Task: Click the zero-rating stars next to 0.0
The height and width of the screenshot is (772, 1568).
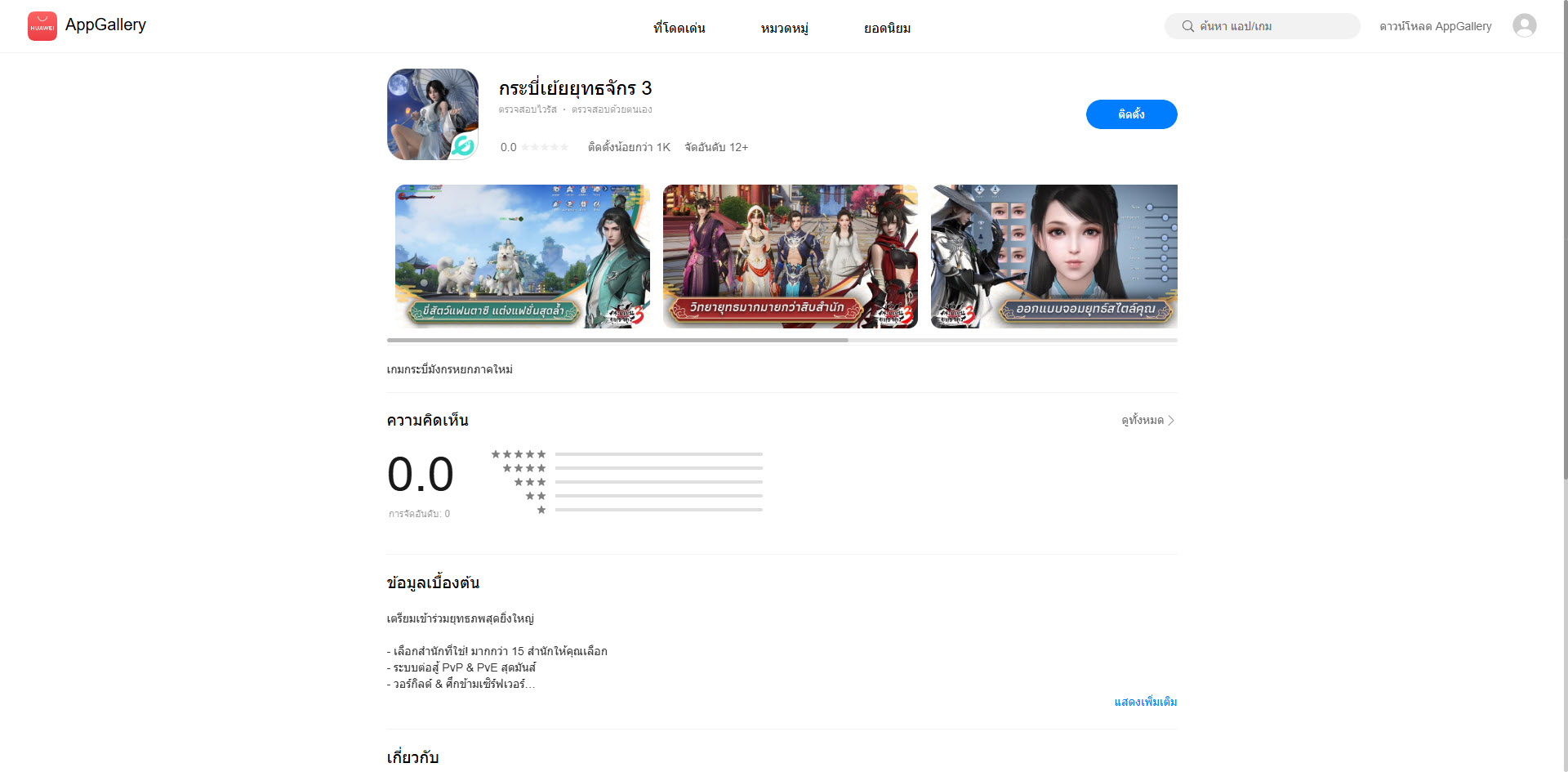Action: 545,147
